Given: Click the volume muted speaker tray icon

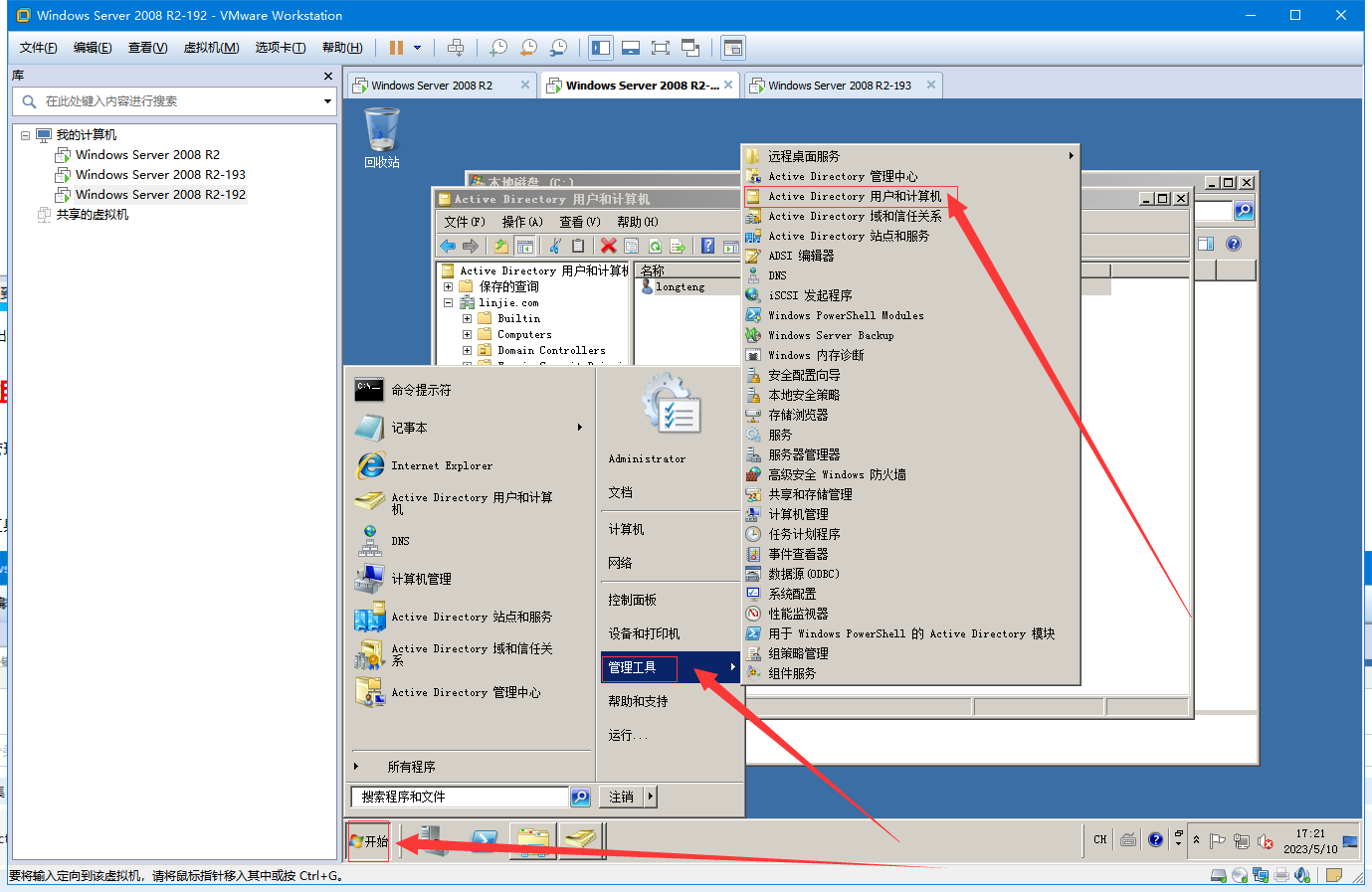Looking at the screenshot, I should tap(1266, 841).
